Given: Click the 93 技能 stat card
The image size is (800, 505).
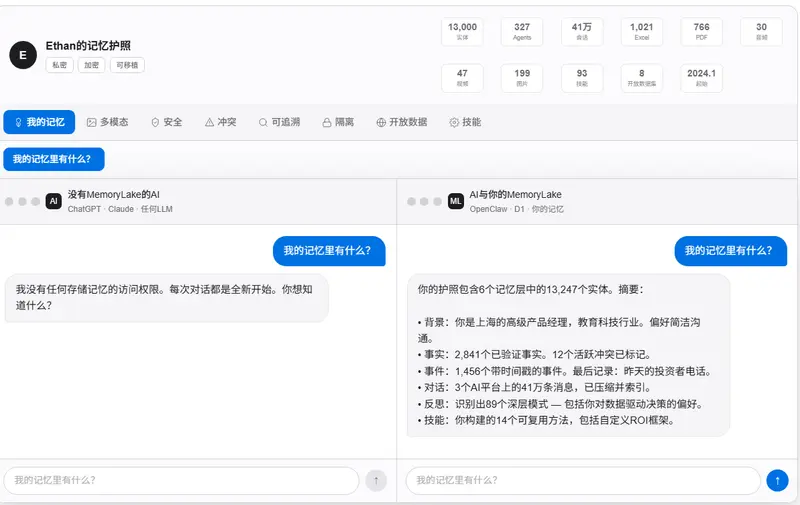Looking at the screenshot, I should [x=582, y=78].
